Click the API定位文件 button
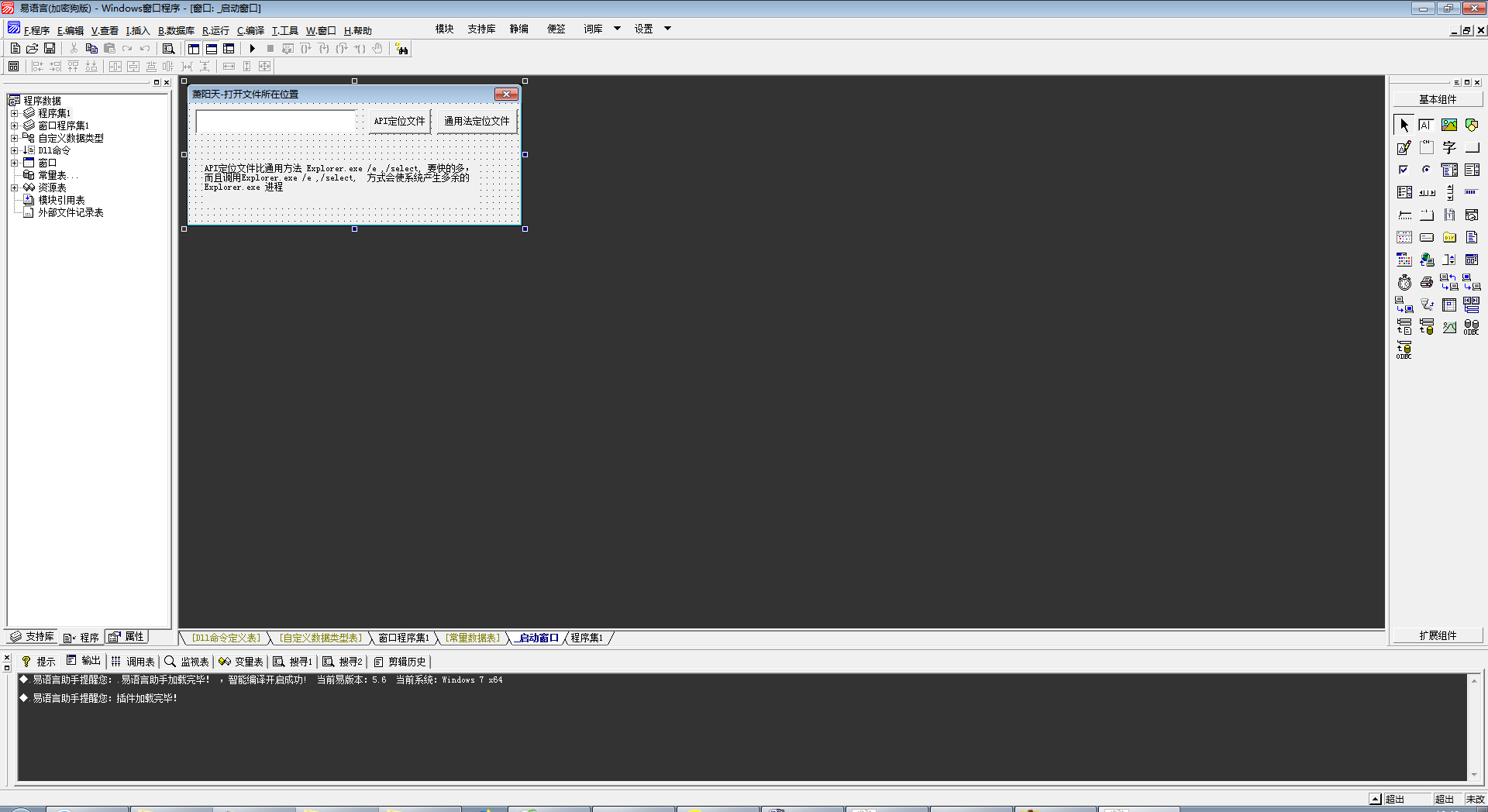1488x812 pixels. 399,122
